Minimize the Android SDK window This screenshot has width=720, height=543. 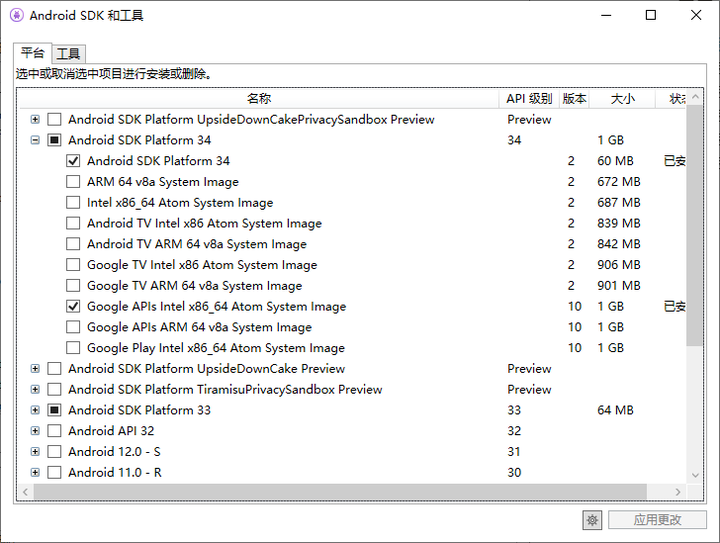(606, 15)
